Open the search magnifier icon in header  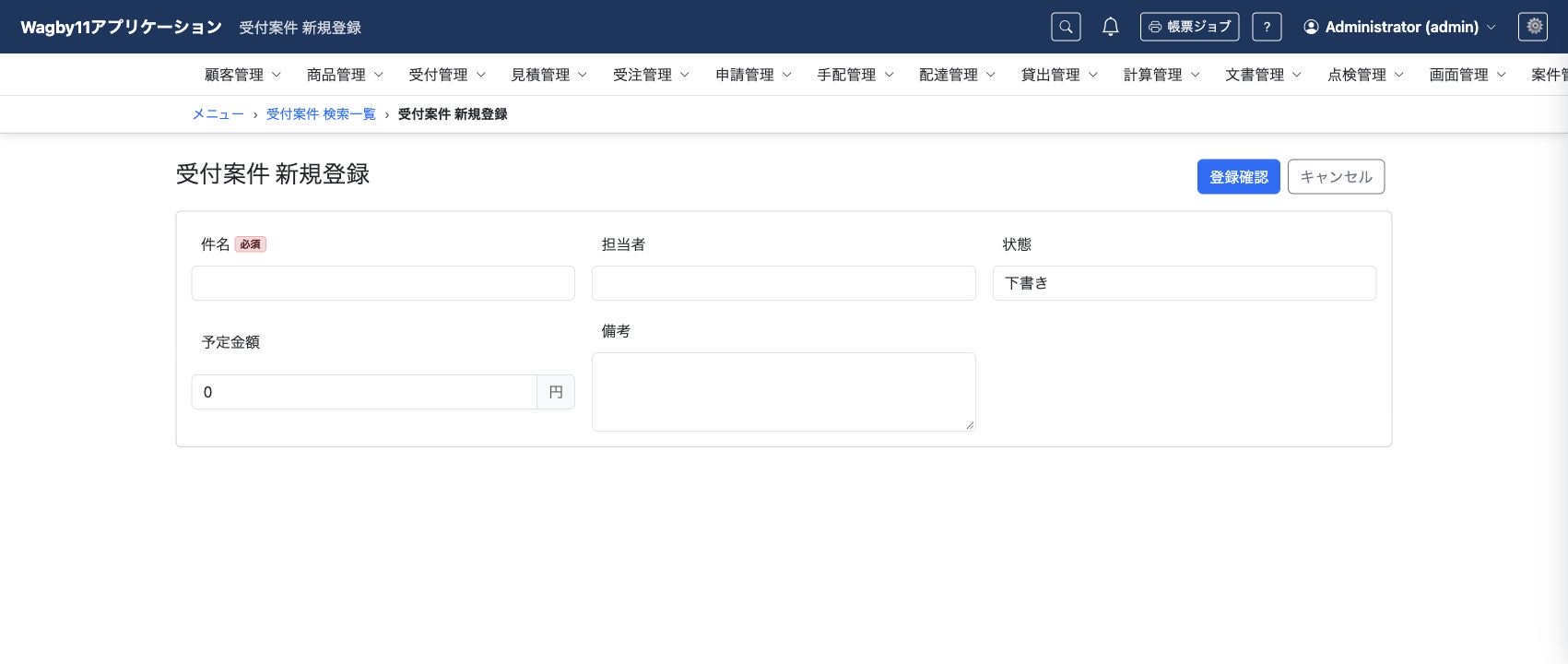tap(1066, 27)
